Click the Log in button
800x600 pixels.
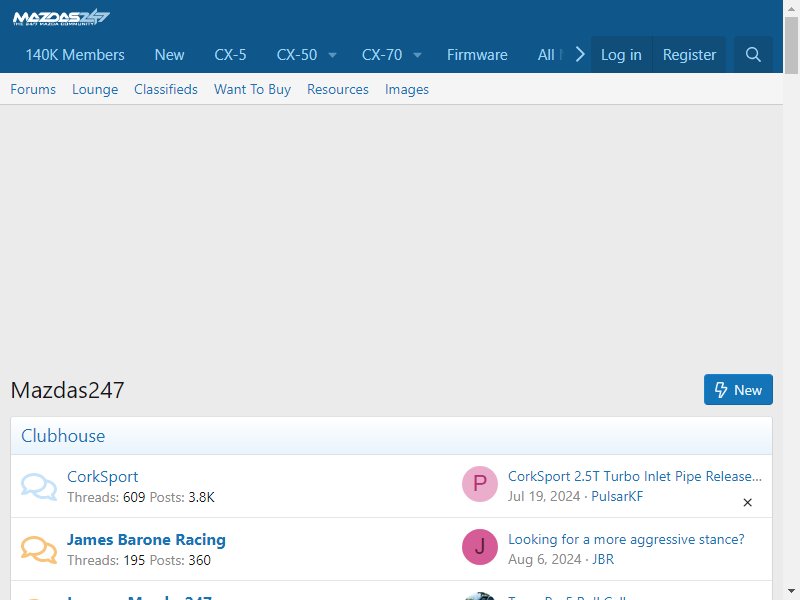(621, 55)
